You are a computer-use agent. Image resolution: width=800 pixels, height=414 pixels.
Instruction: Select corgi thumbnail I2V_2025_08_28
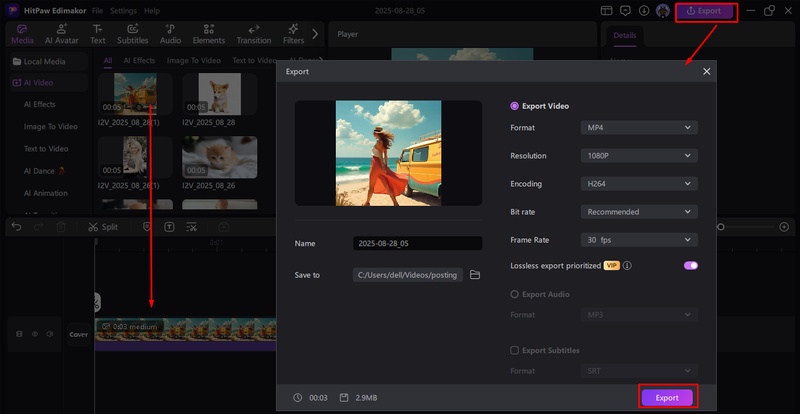pos(219,94)
